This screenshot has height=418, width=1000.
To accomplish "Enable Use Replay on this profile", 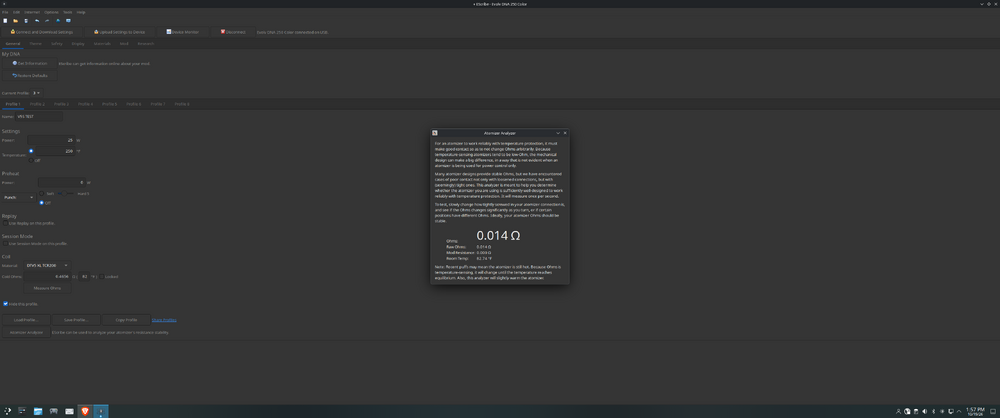I will 5,223.
